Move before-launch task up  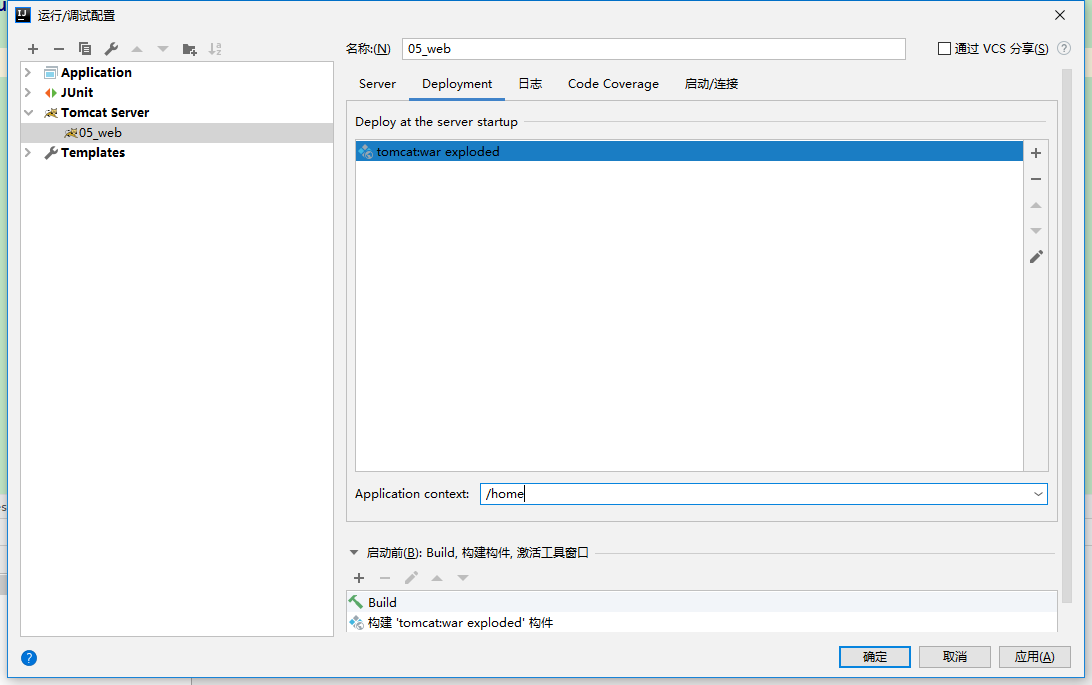[437, 578]
